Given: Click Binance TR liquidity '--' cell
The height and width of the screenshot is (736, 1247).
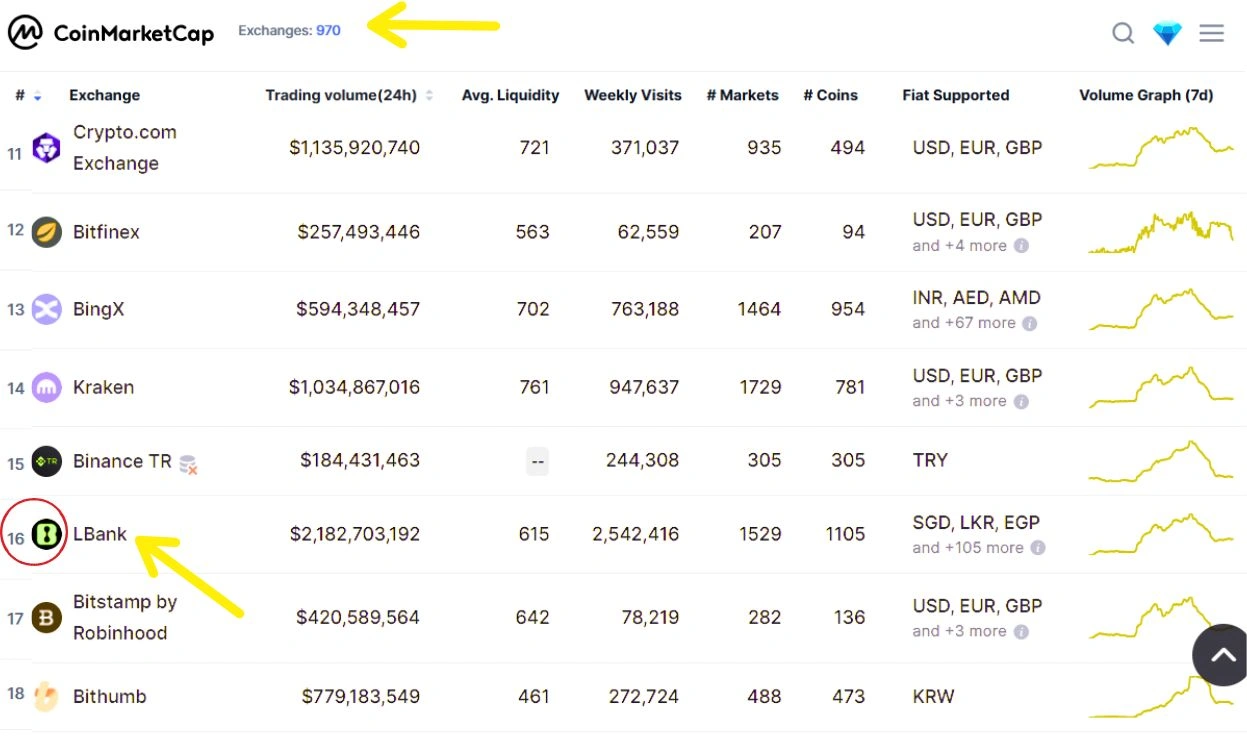Looking at the screenshot, I should pos(538,461).
